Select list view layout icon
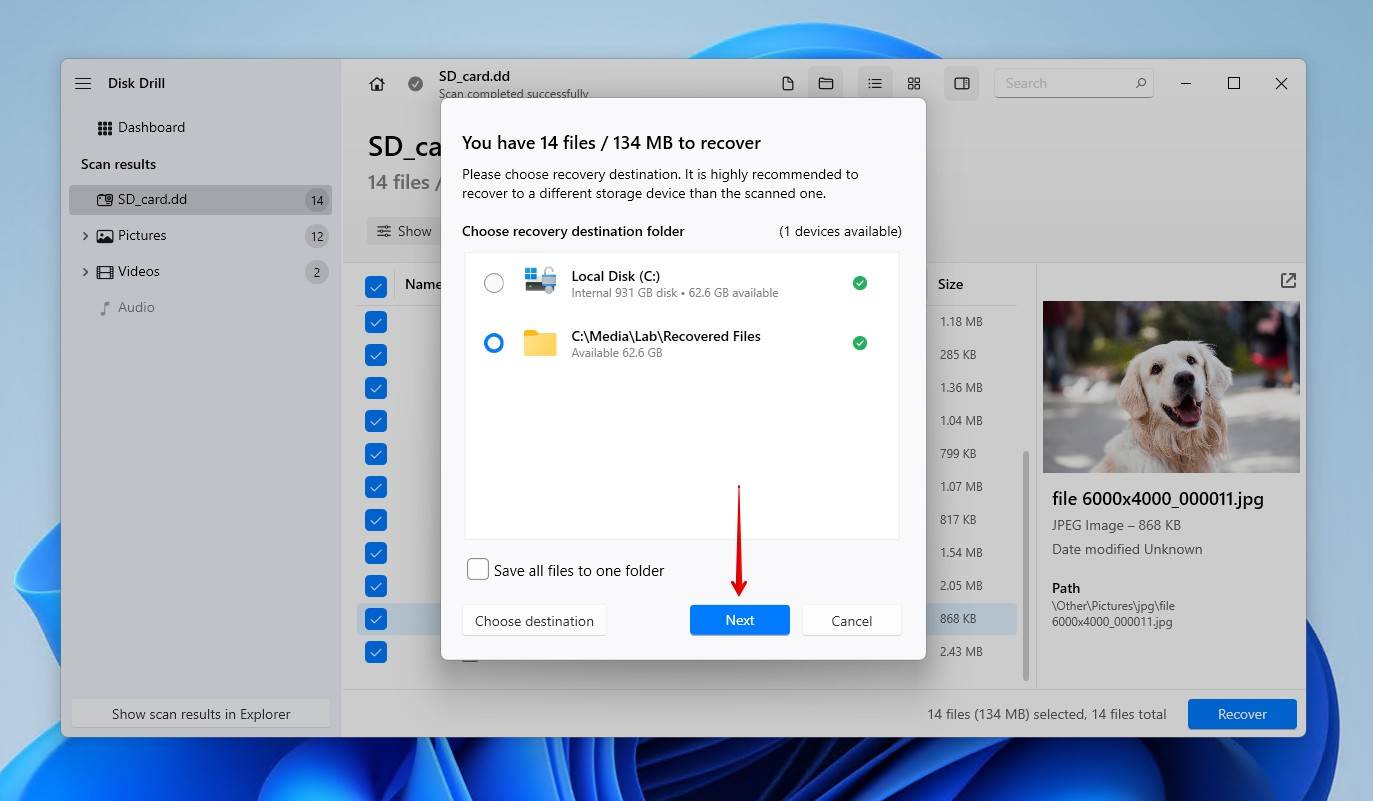Viewport: 1373px width, 801px height. point(875,84)
